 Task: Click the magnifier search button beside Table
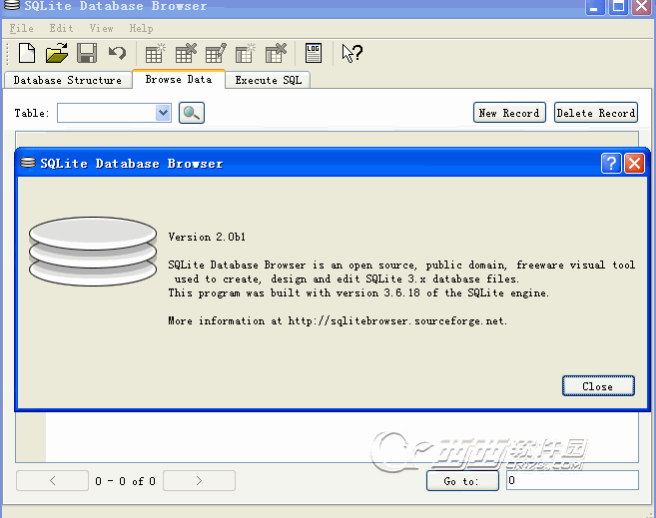(x=192, y=113)
